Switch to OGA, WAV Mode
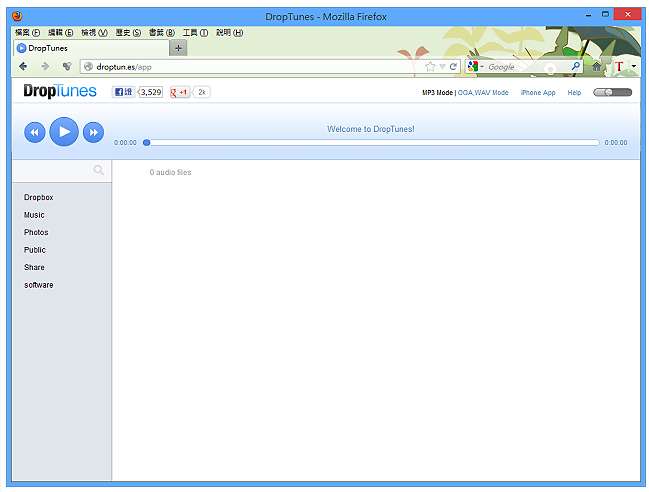 [483, 93]
